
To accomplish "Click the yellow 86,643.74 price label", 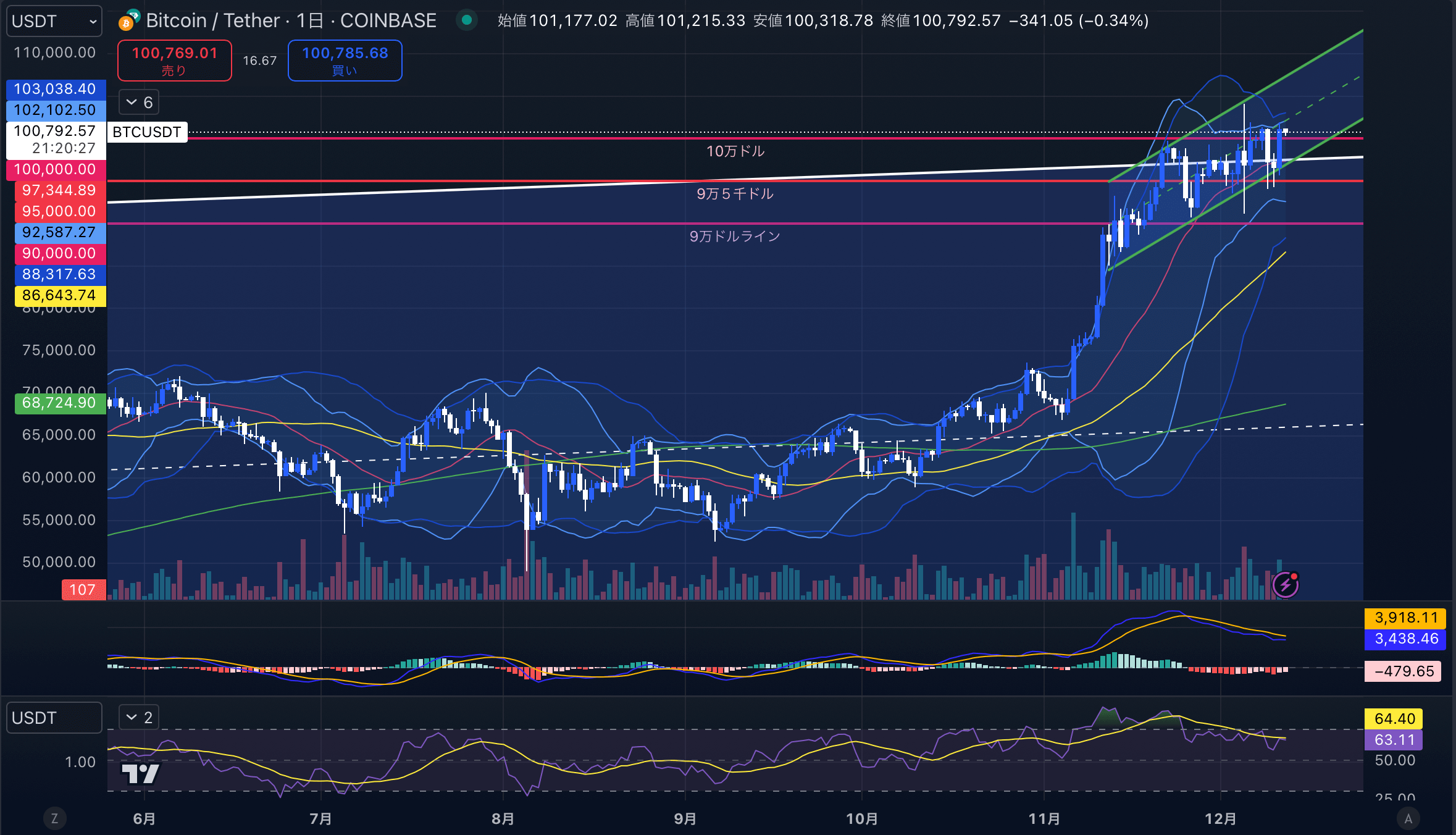I will (x=60, y=295).
